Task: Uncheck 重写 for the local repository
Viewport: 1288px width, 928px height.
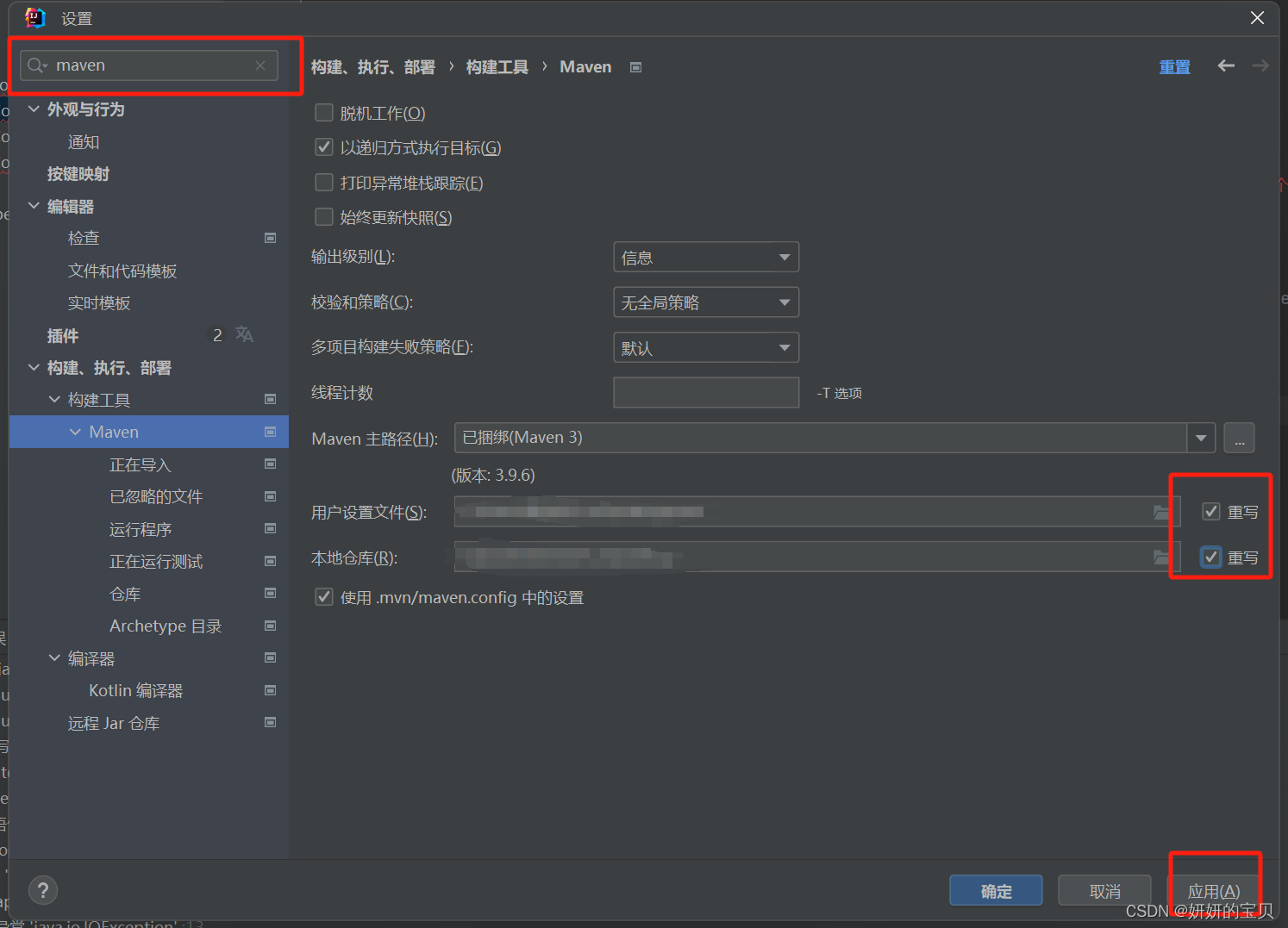Action: pos(1211,557)
